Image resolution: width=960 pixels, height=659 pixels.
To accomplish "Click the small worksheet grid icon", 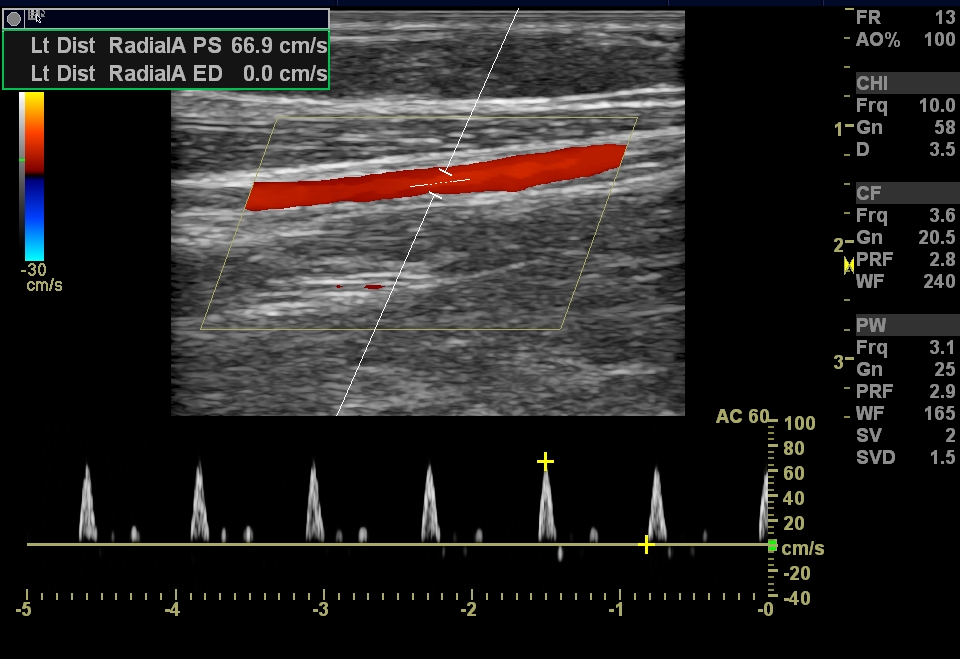I will 36,16.
